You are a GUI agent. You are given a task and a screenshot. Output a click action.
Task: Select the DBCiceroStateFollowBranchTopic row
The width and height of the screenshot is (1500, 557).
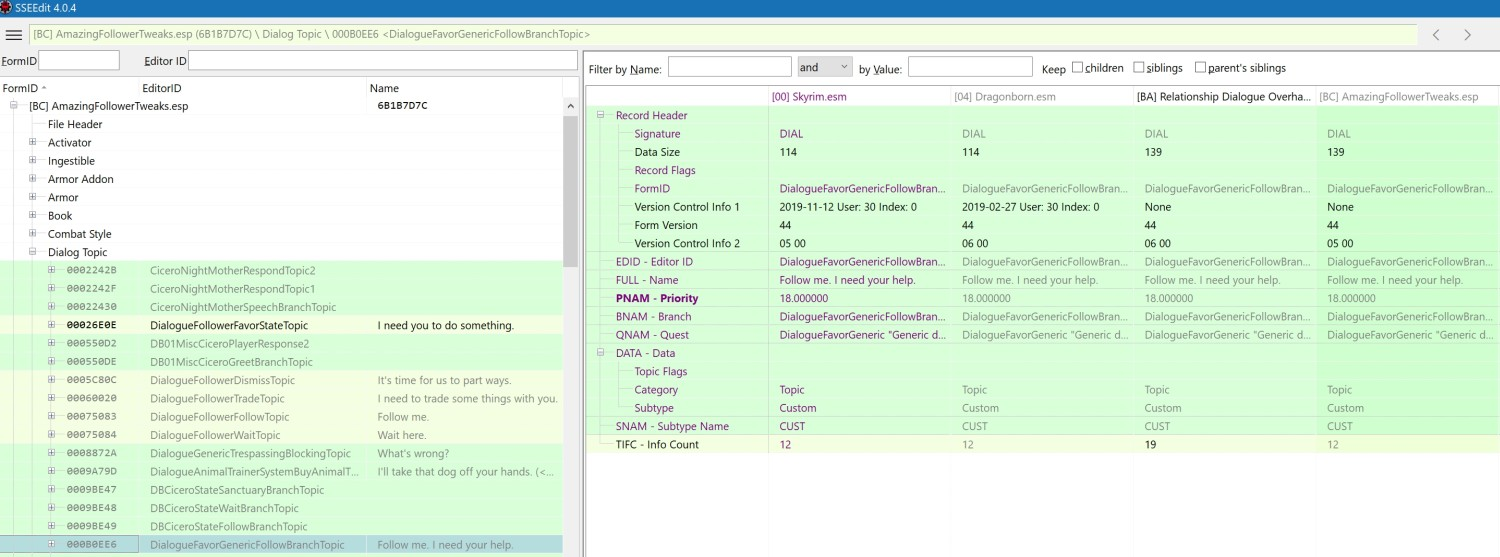(281, 526)
